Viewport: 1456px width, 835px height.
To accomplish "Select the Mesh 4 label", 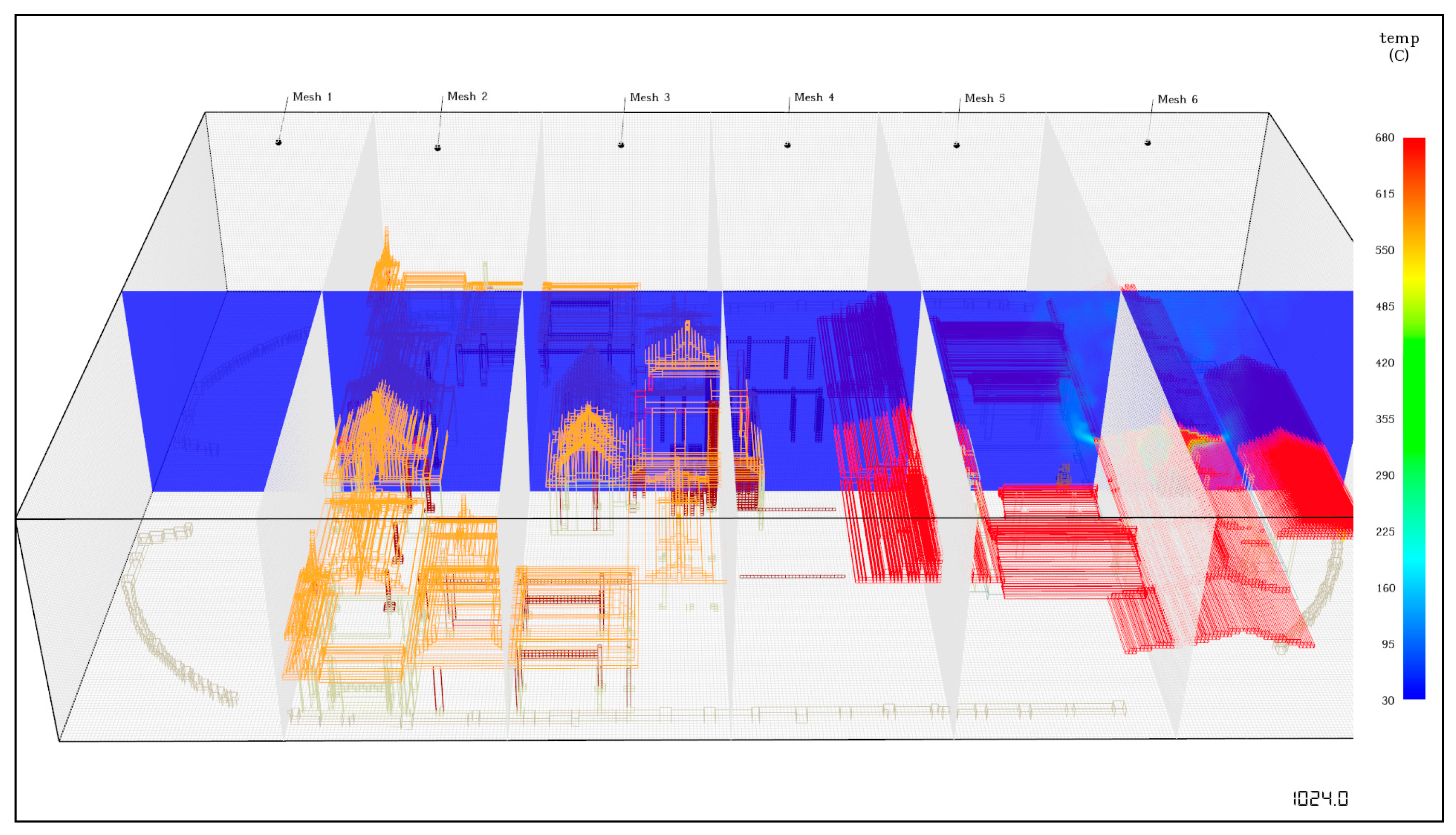I will click(814, 98).
